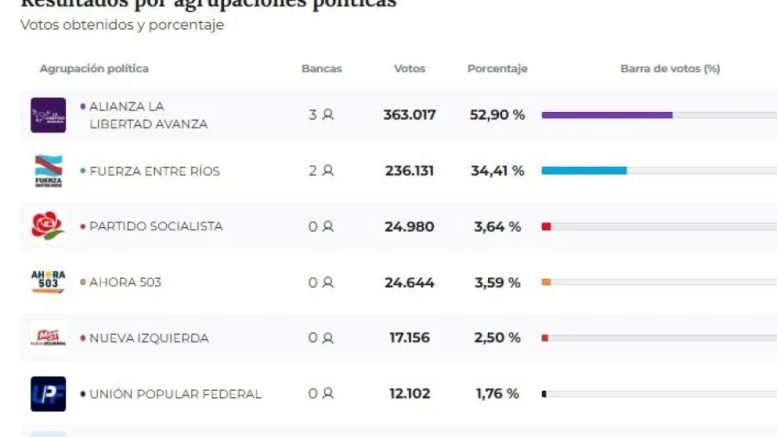Click the Votos column header

coord(409,69)
